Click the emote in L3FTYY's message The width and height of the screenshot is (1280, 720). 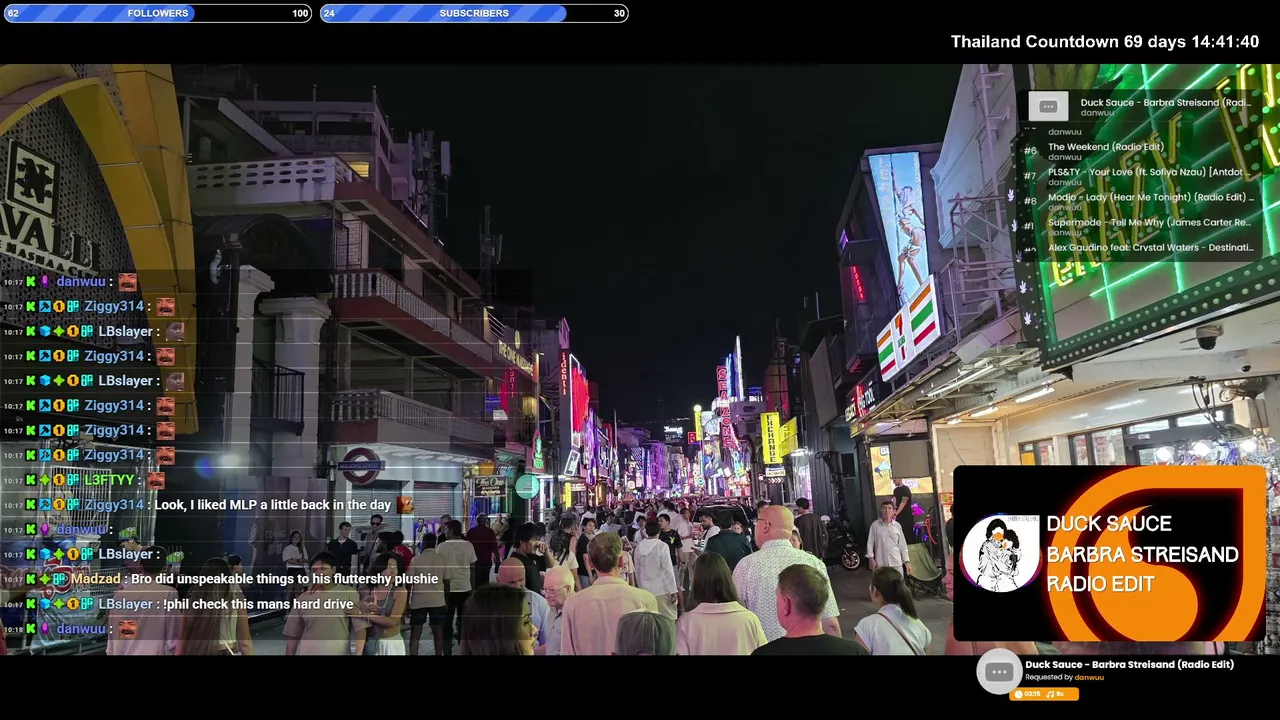pos(156,480)
